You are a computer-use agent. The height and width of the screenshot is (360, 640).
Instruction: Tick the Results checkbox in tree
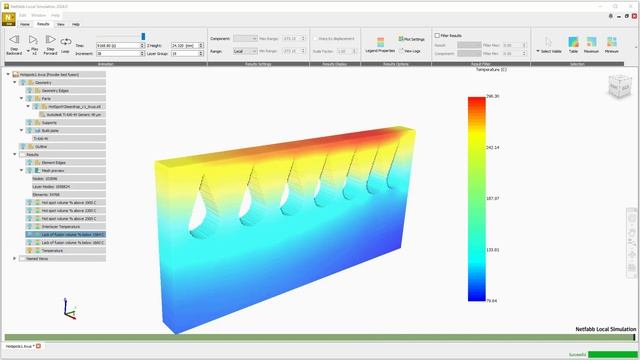pyautogui.click(x=23, y=155)
